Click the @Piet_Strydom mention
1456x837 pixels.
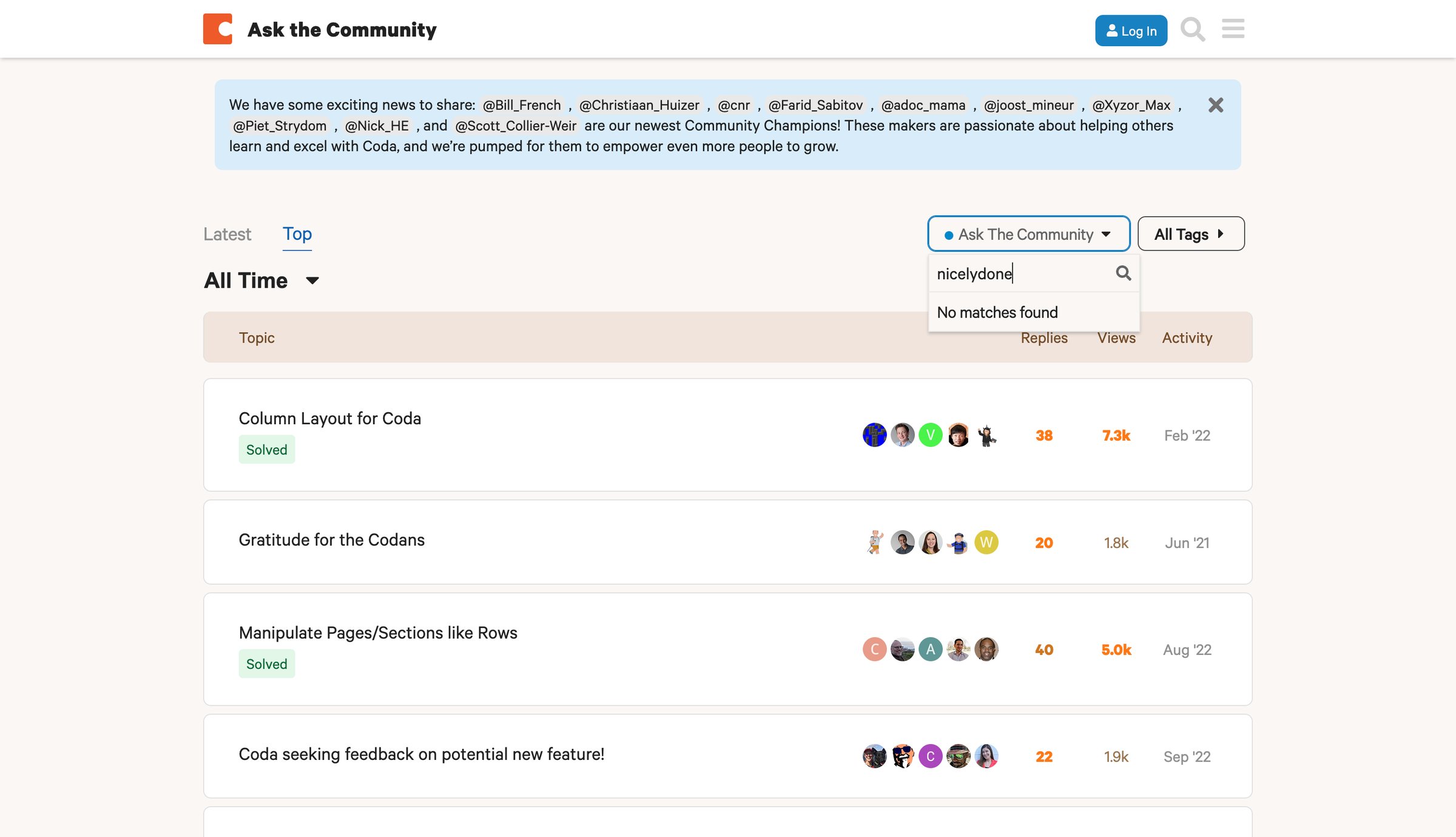pyautogui.click(x=280, y=126)
